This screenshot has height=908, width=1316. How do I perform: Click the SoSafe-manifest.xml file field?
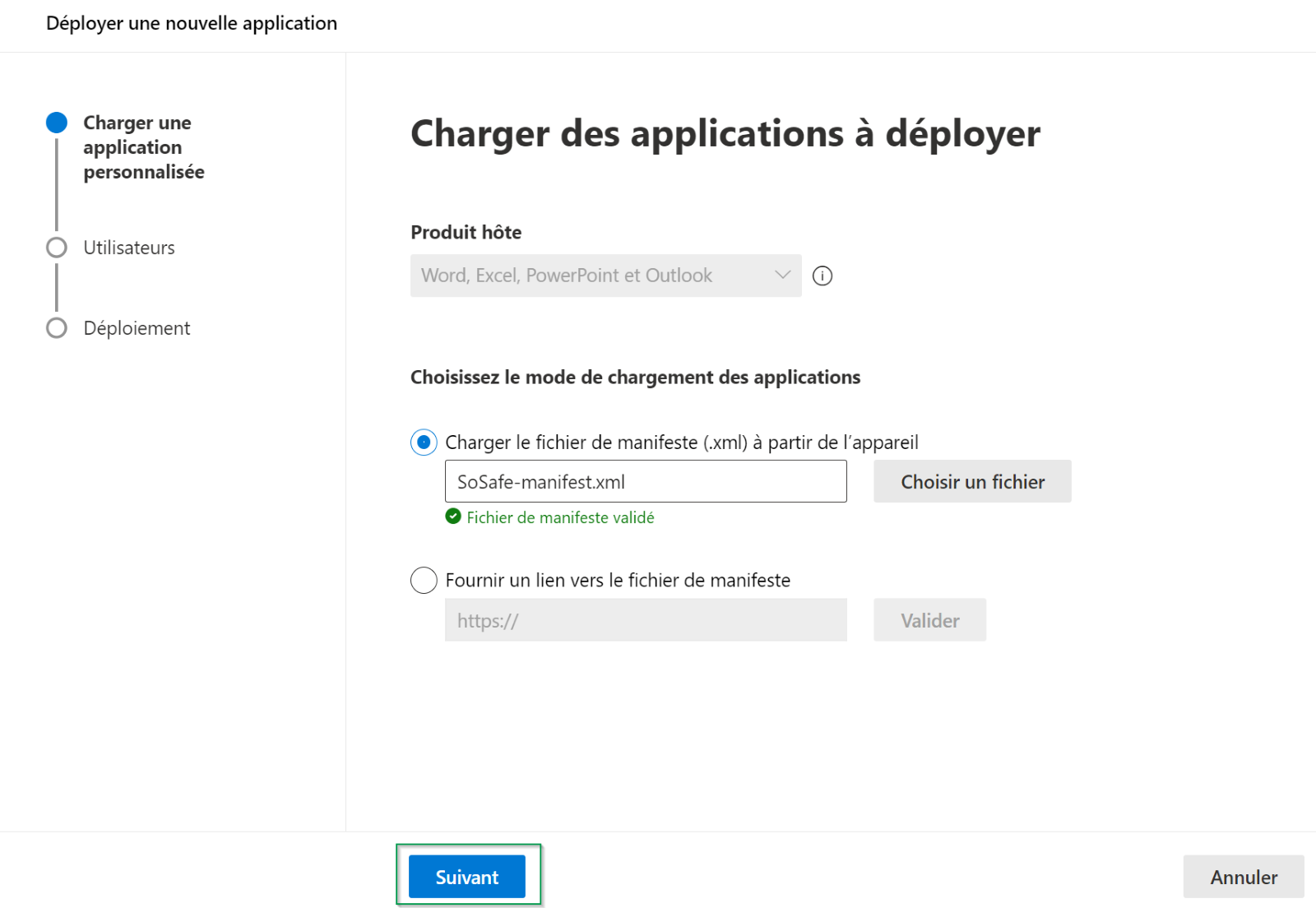coord(645,482)
